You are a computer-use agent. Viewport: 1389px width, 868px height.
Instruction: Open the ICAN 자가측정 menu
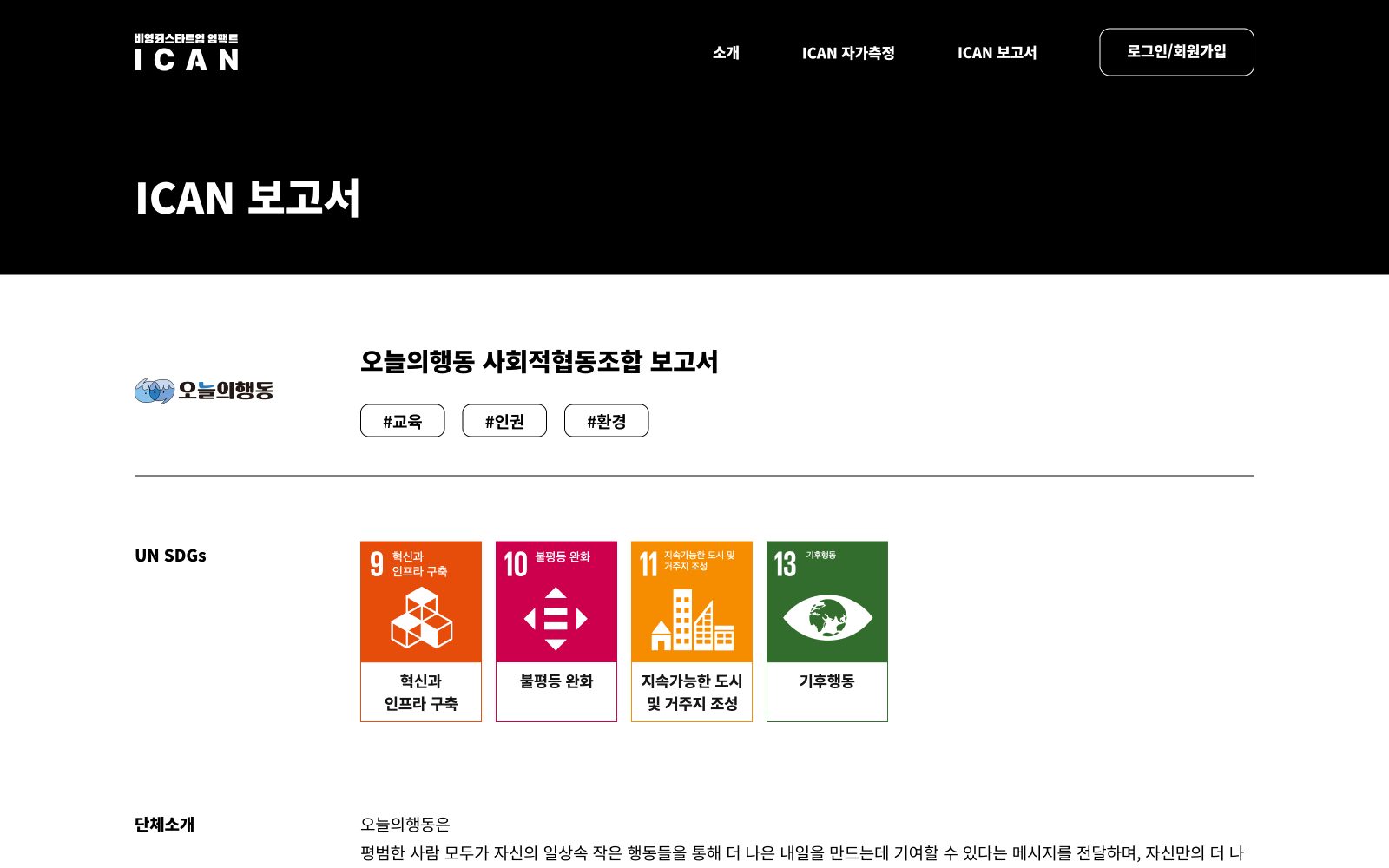[848, 53]
